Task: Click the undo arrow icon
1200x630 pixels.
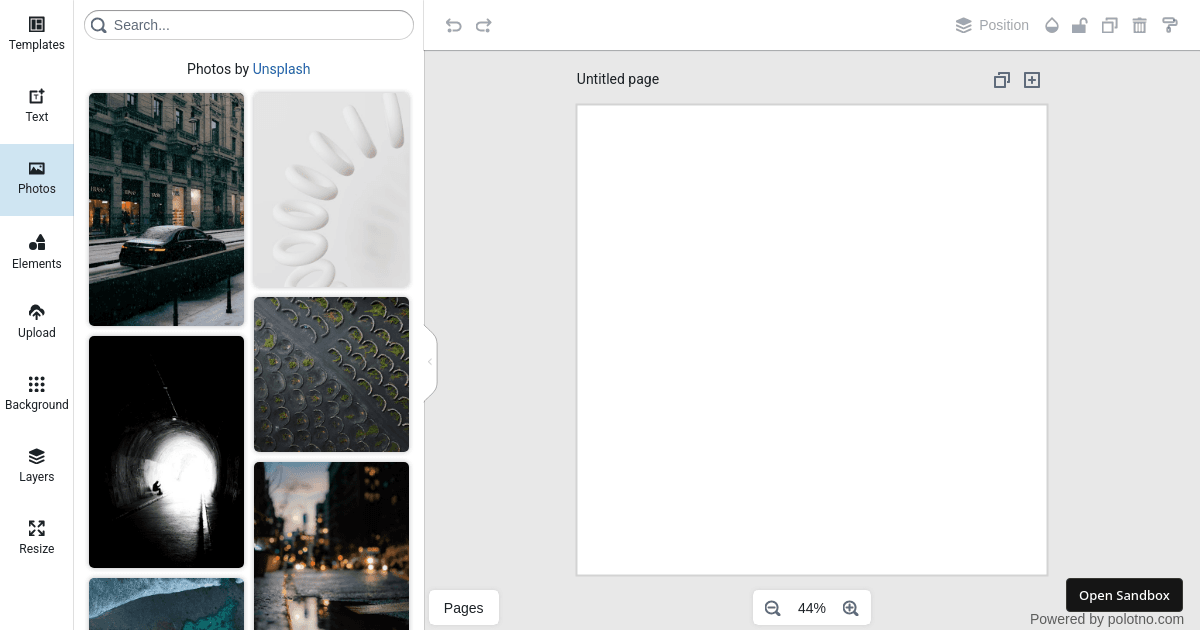Action: click(454, 25)
